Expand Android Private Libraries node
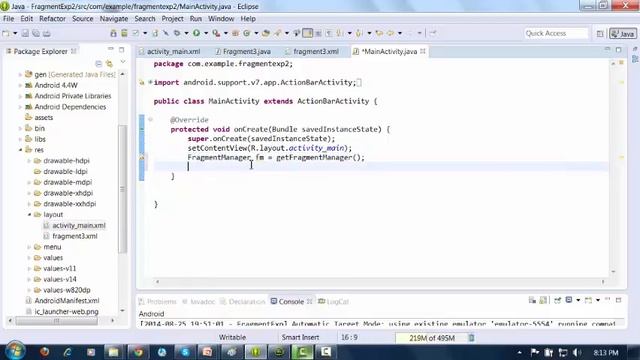 20,96
